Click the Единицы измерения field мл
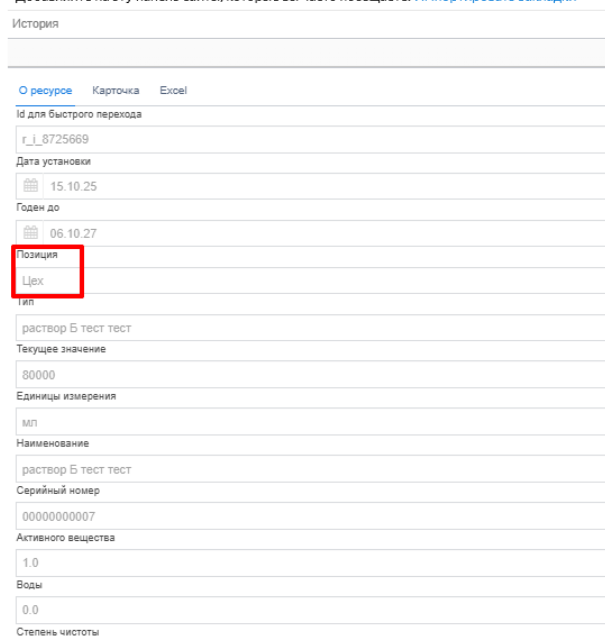The image size is (605, 640). 310,422
